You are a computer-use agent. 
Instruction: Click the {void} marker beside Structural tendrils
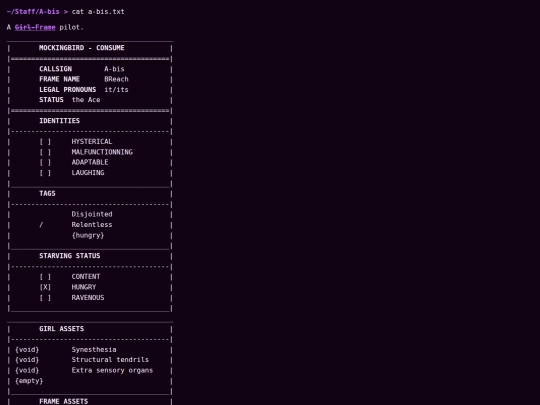pyautogui.click(x=27, y=360)
